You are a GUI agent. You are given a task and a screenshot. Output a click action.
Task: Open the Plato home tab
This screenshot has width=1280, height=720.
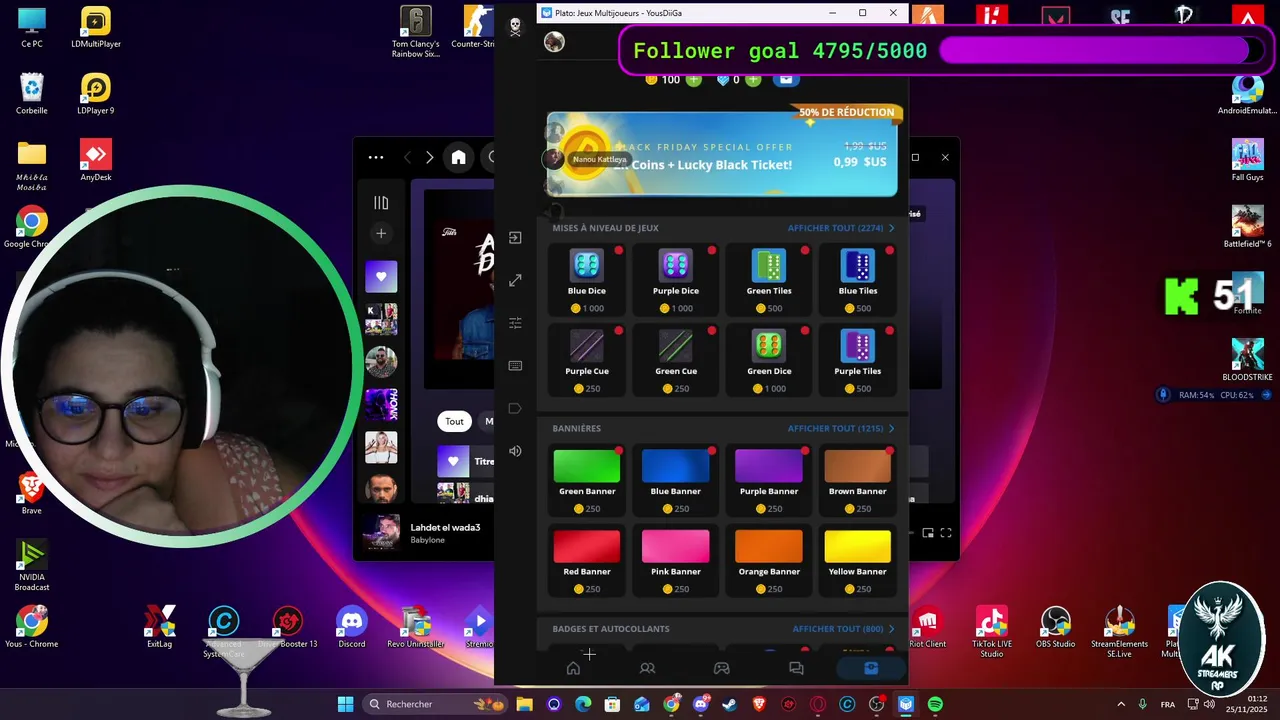pos(573,668)
